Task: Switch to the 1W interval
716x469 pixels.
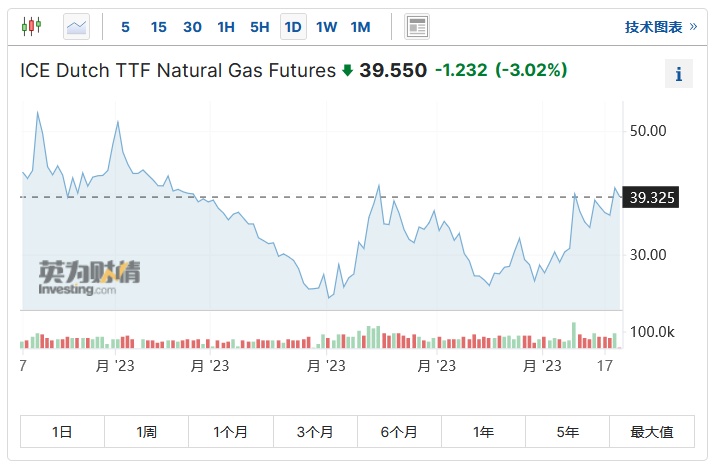Action: coord(327,27)
